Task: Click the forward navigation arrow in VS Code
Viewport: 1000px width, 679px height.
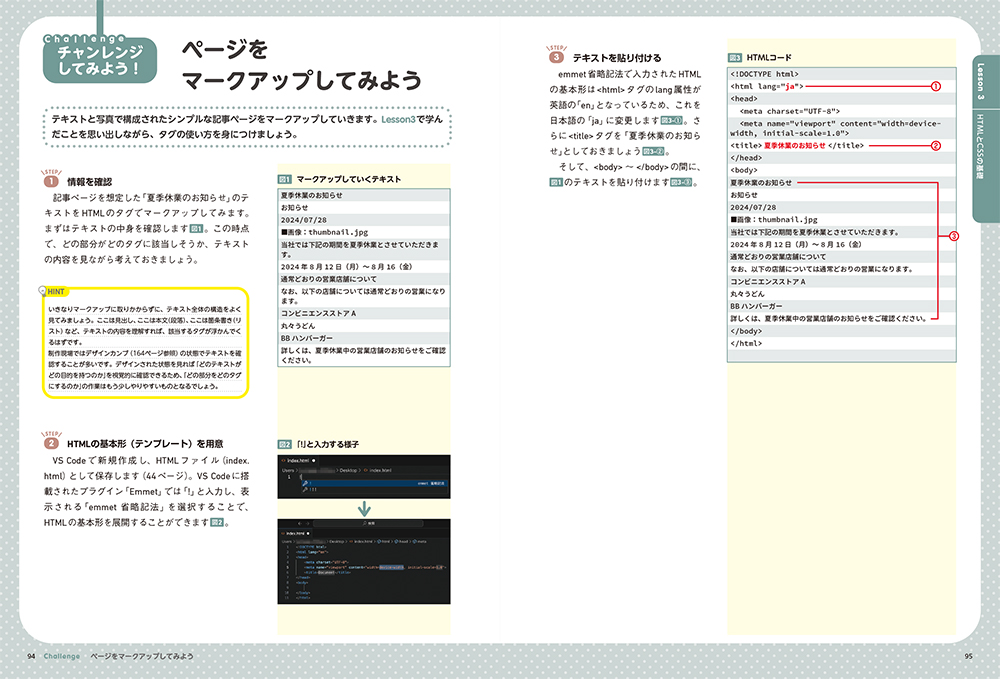Action: click(307, 523)
